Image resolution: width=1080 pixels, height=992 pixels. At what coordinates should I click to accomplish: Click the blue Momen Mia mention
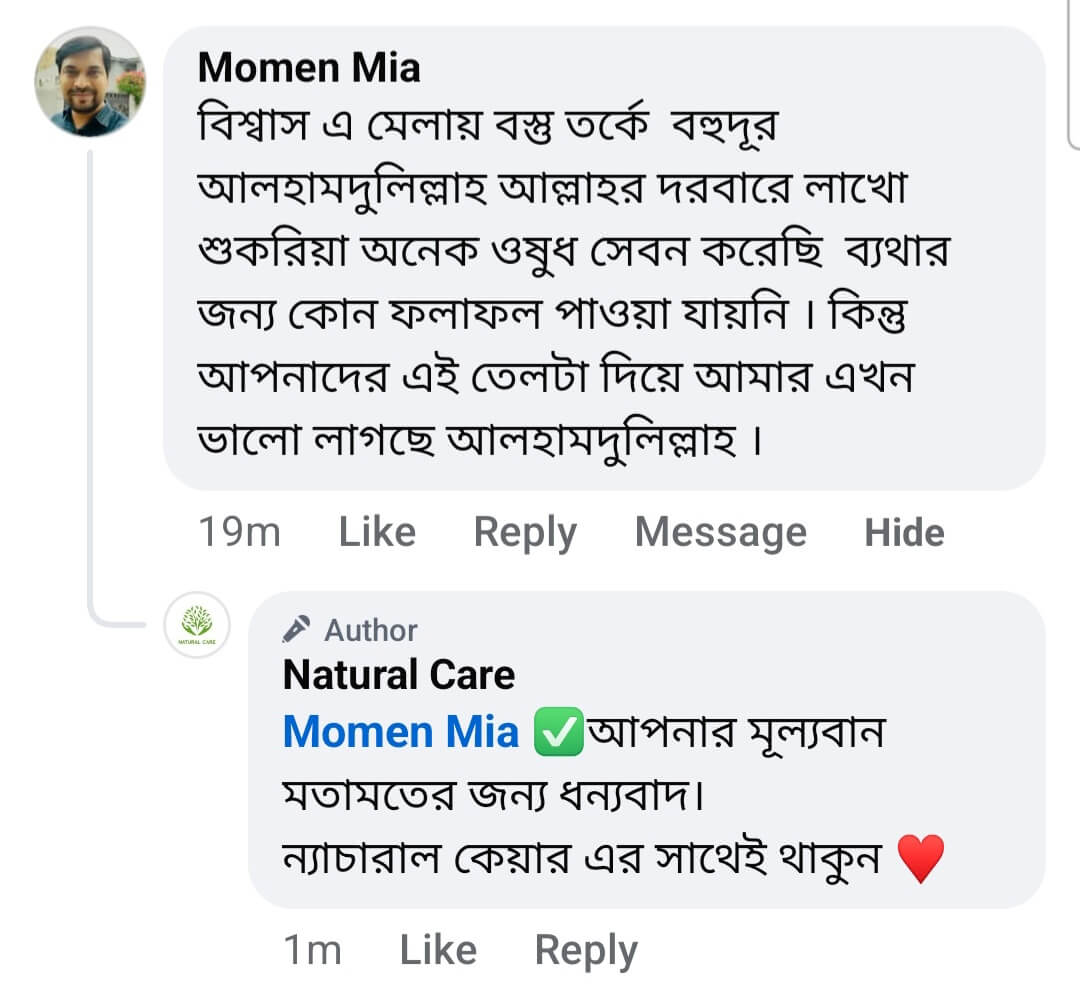(401, 733)
